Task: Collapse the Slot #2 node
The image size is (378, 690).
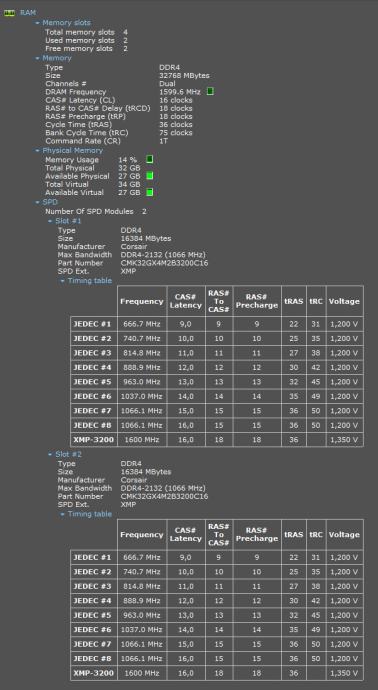Action: click(x=50, y=454)
